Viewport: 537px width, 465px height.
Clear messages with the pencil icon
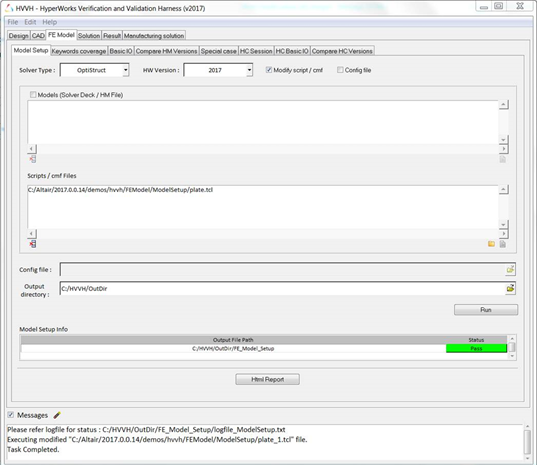(57, 415)
